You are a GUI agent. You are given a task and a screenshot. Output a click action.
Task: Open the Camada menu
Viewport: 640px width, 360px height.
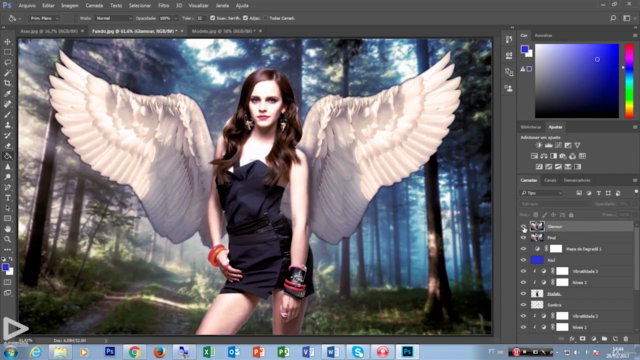pos(94,6)
